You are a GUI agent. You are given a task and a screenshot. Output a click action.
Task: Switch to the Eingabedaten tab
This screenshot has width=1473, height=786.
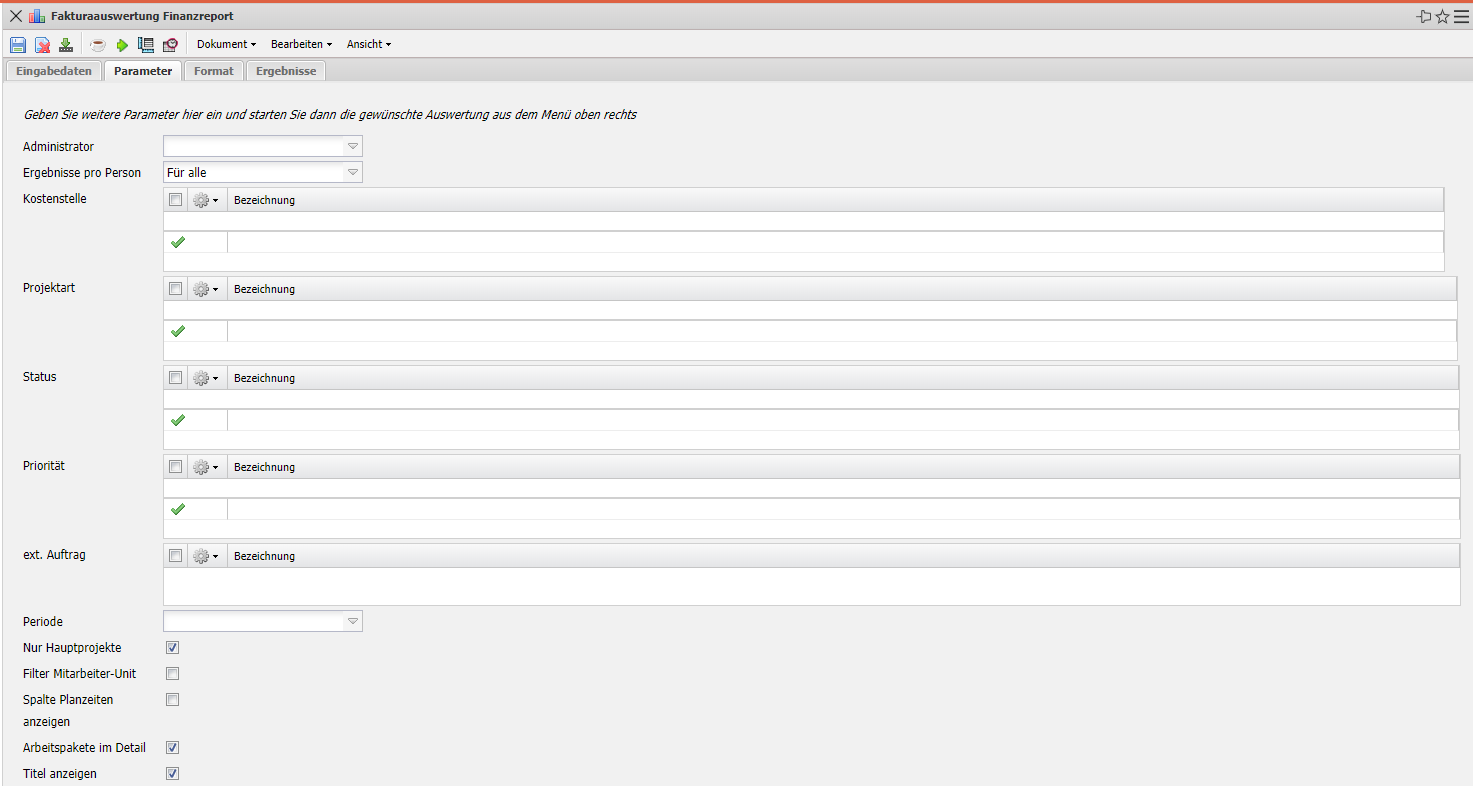54,71
